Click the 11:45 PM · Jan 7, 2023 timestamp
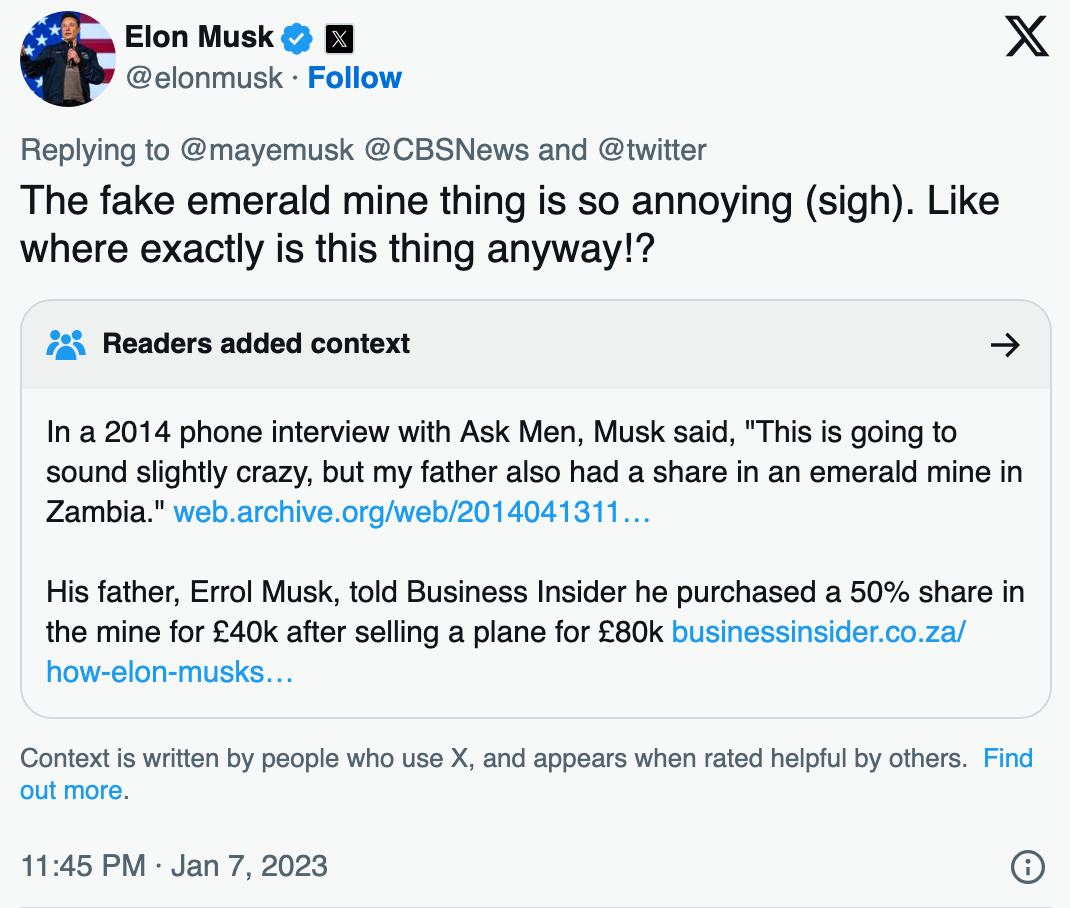 [x=175, y=866]
